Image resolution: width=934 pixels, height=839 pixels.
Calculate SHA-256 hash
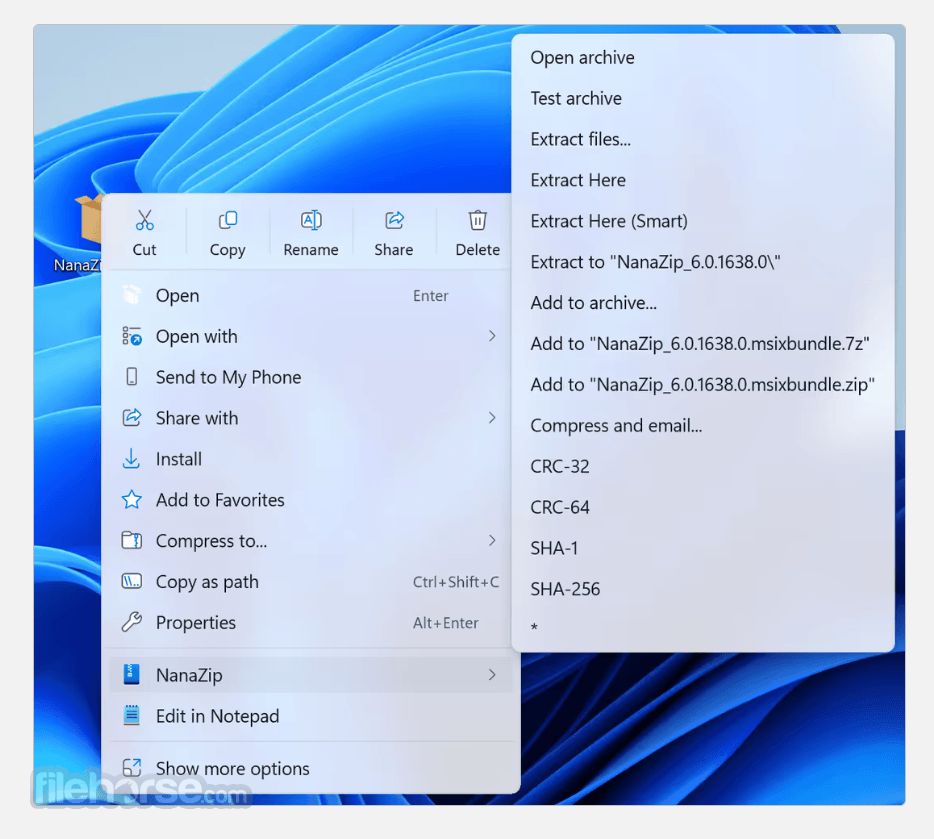703,589
